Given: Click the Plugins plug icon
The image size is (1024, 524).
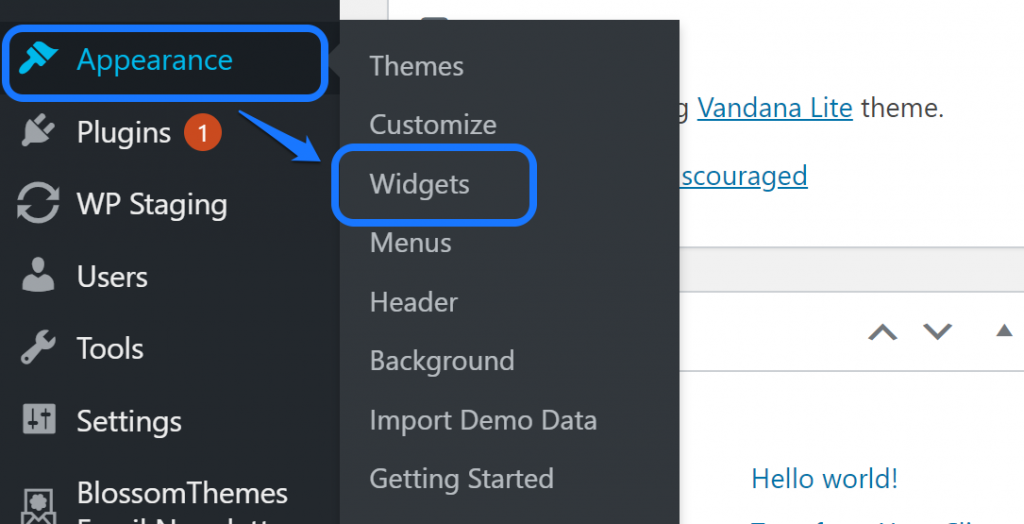Looking at the screenshot, I should click(38, 133).
